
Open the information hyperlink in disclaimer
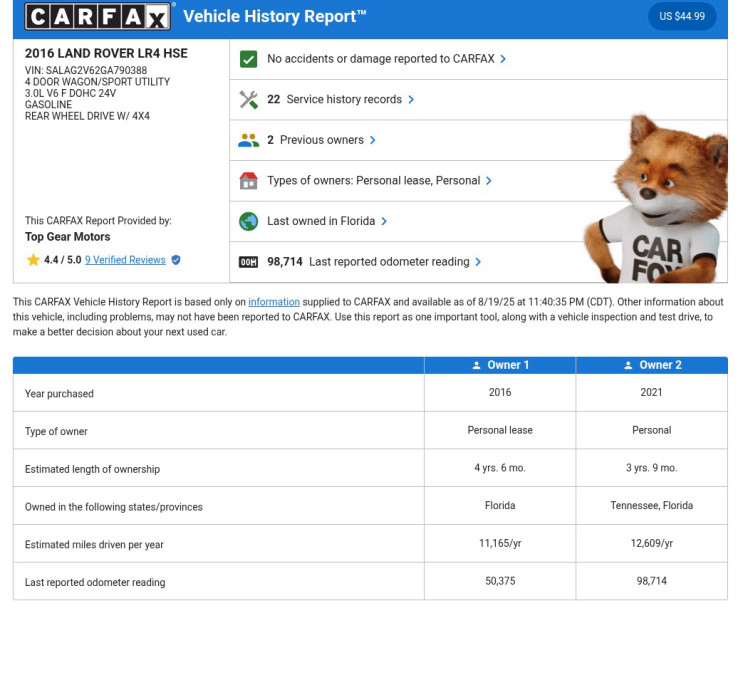coord(274,302)
